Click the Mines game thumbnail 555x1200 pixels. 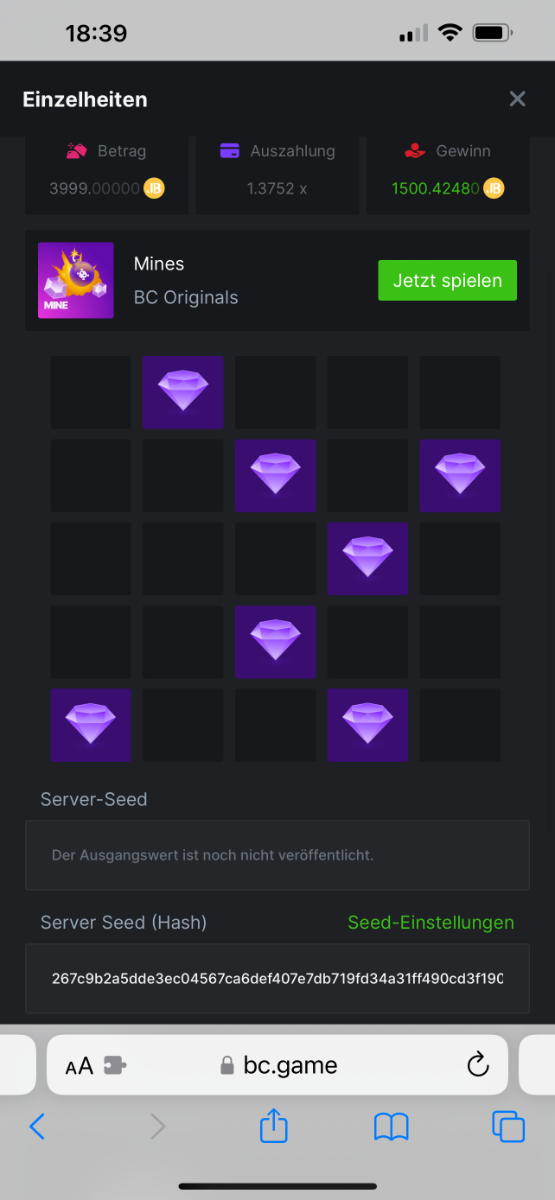pyautogui.click(x=75, y=280)
